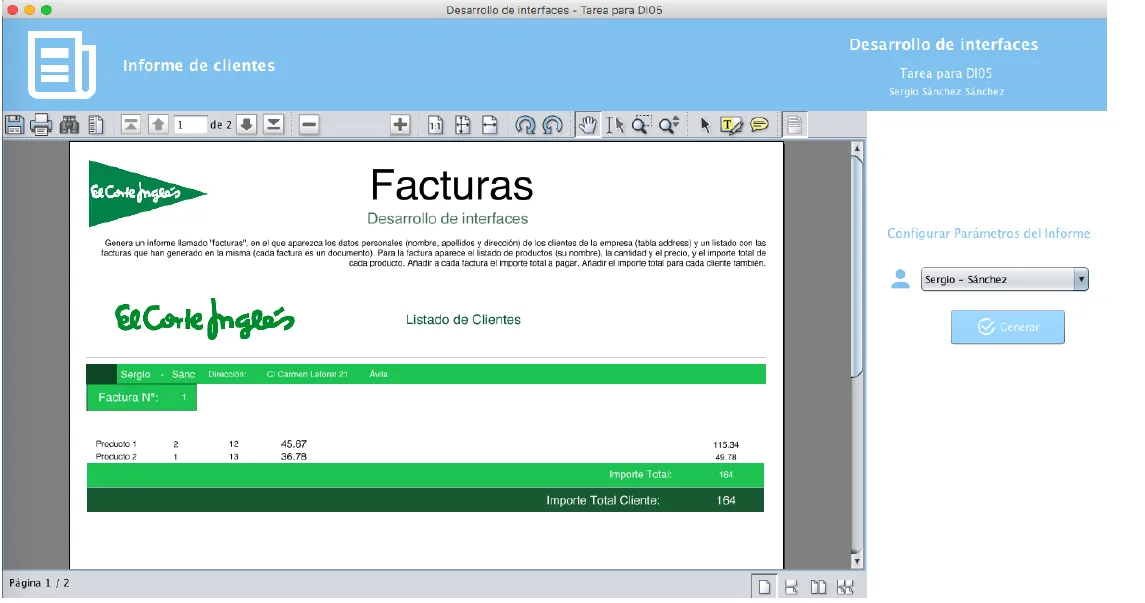
Task: Rotate the page with the first rotate icon
Action: tap(525, 125)
